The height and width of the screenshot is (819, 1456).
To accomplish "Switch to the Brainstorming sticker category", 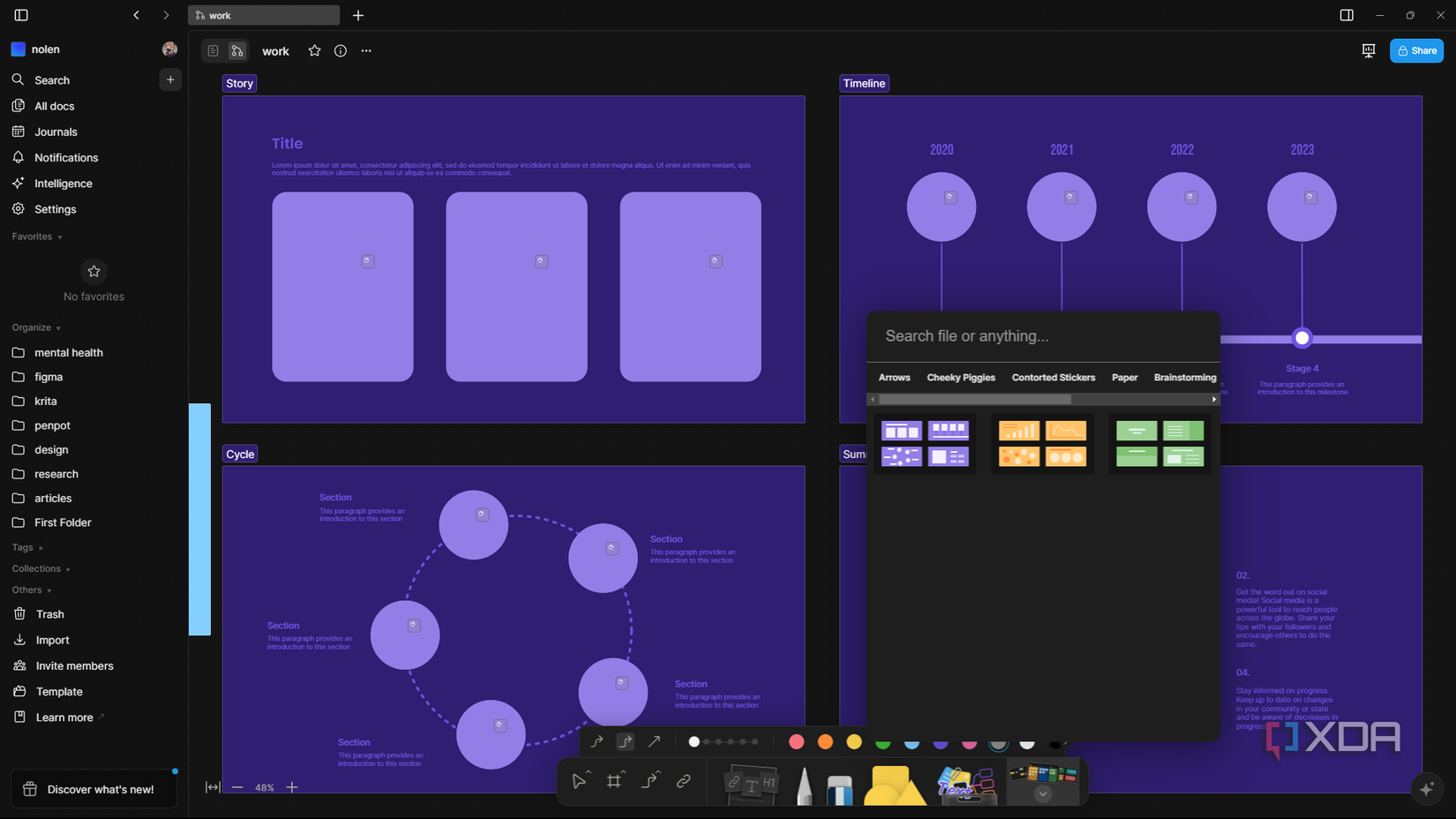I will tap(1185, 378).
